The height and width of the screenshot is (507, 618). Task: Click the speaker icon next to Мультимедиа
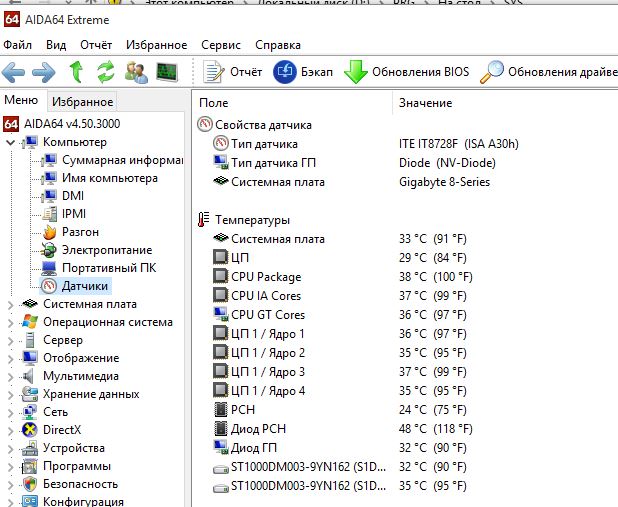pos(28,376)
